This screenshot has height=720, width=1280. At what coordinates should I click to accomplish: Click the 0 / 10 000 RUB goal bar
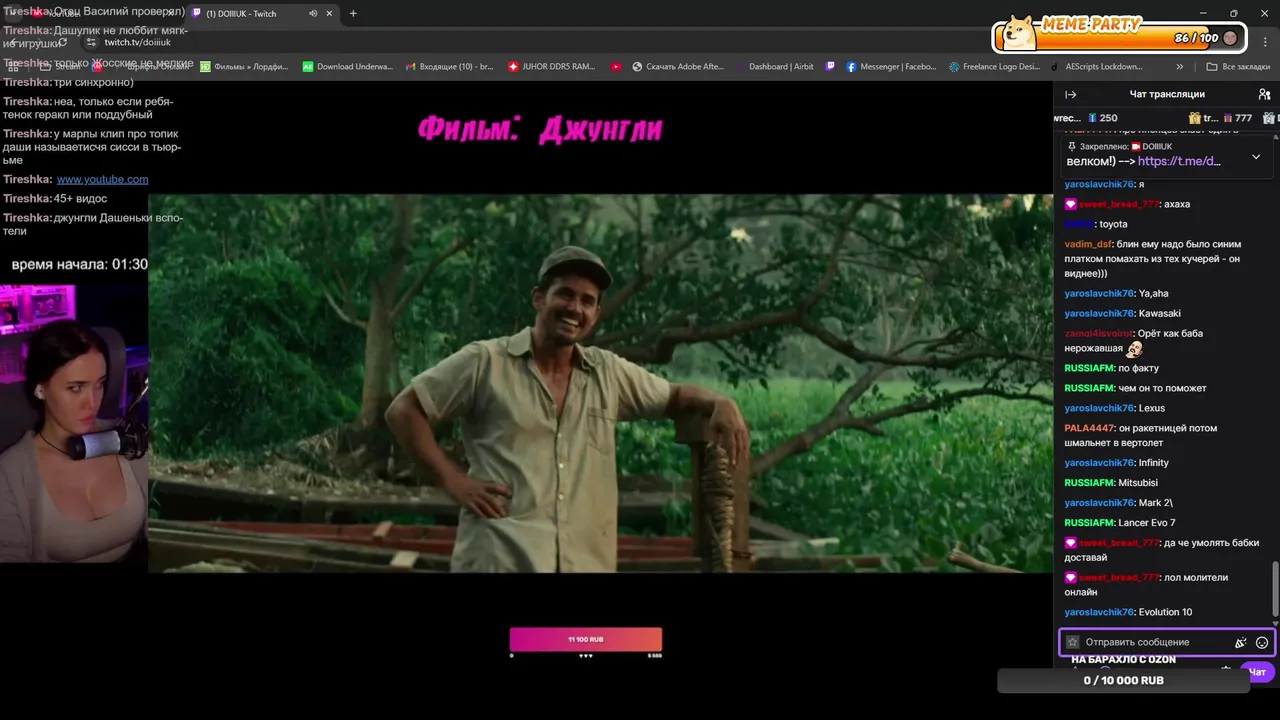(x=1124, y=681)
